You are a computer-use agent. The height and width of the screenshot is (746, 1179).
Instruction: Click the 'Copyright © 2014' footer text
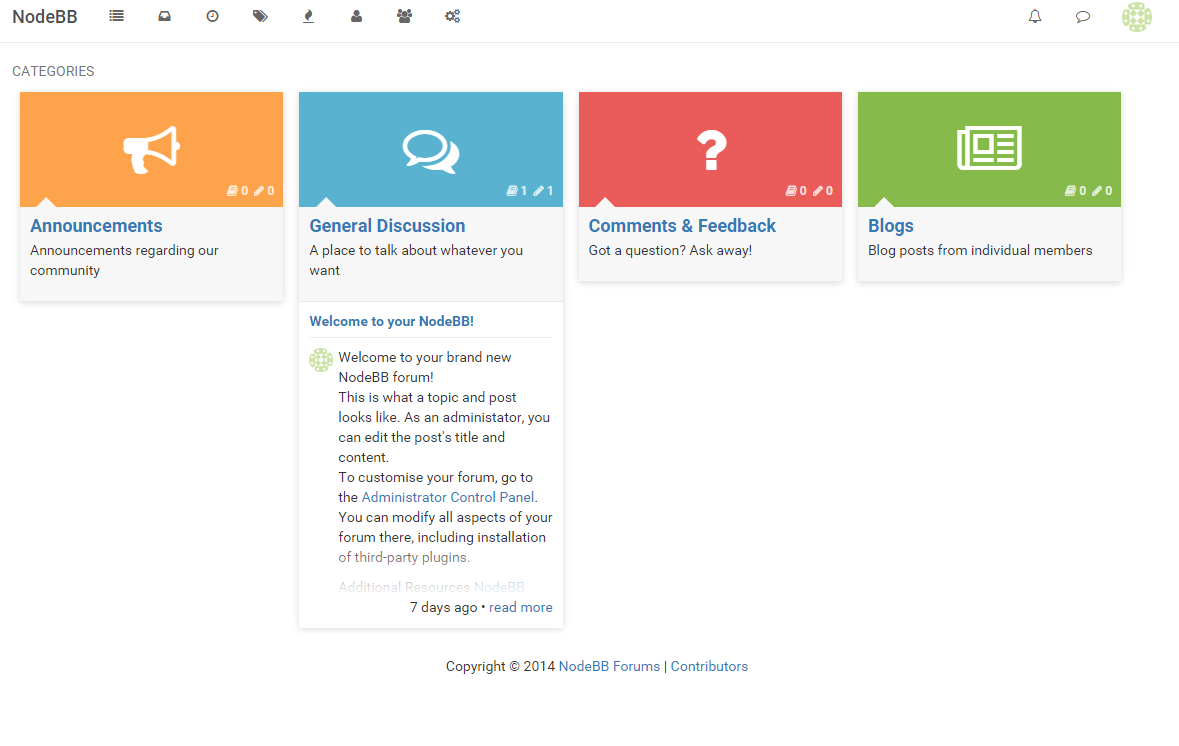(500, 666)
